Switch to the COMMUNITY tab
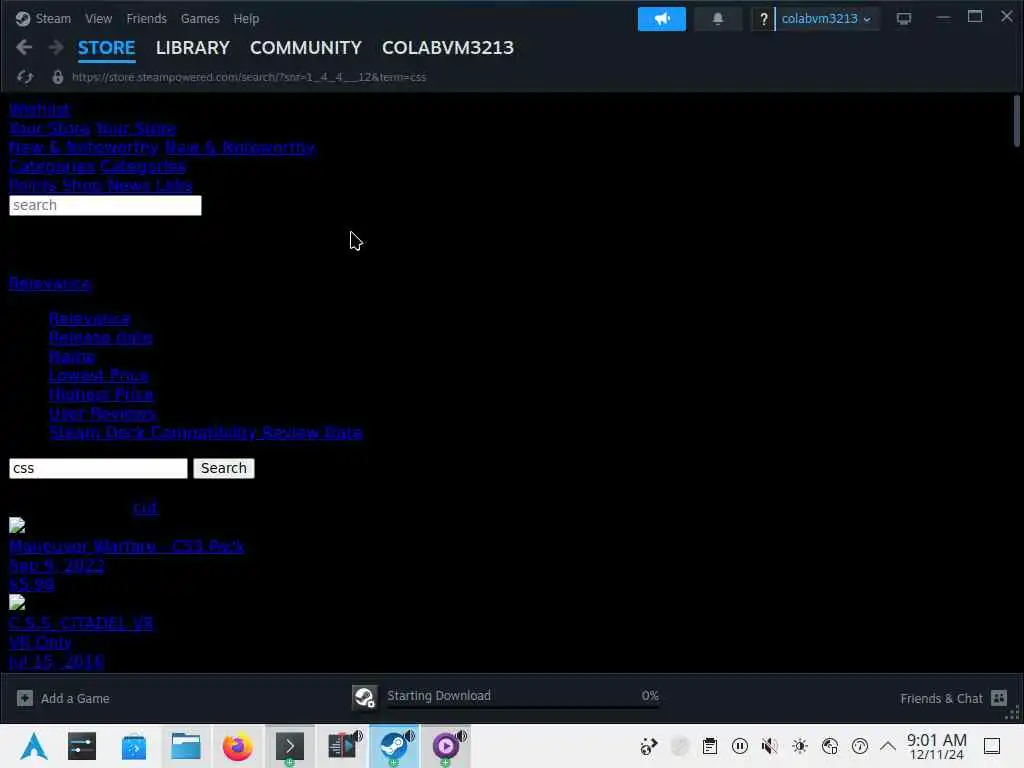The width and height of the screenshot is (1024, 768). coord(306,48)
